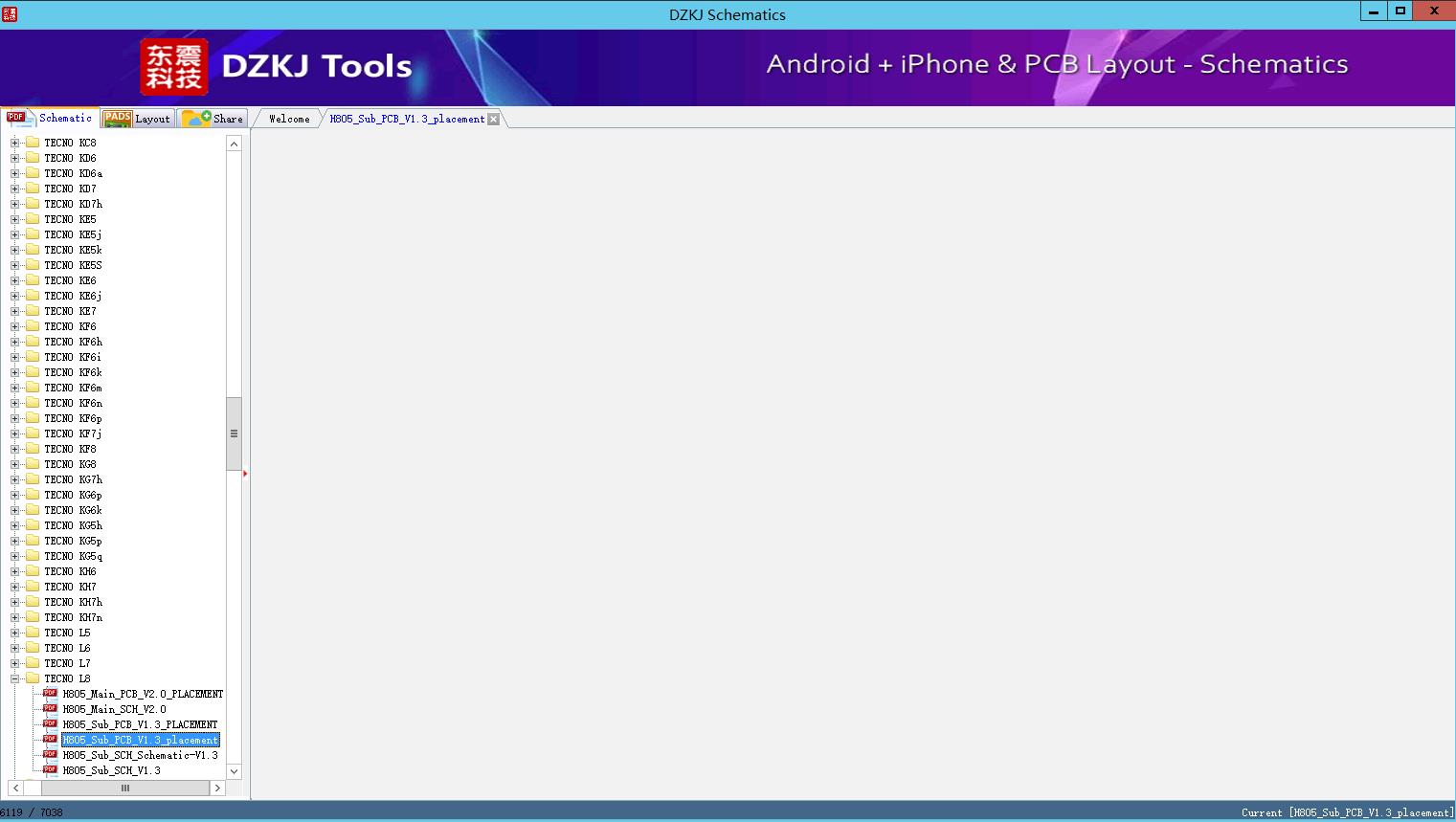1456x822 pixels.
Task: Click the folder icon of TECNO KF6
Action: pos(32,326)
